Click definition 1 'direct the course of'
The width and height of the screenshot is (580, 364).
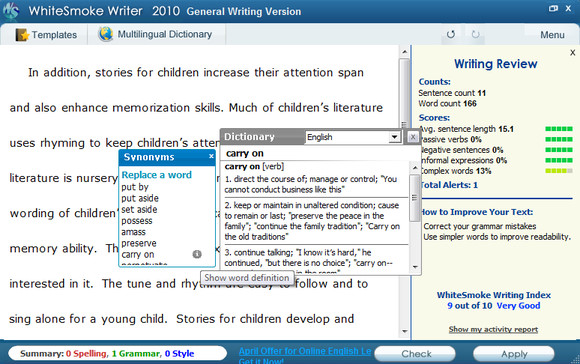point(311,184)
